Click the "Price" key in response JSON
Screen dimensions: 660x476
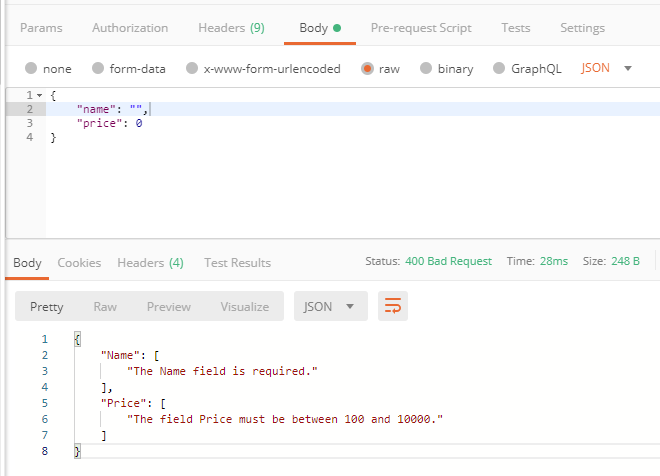coord(123,403)
